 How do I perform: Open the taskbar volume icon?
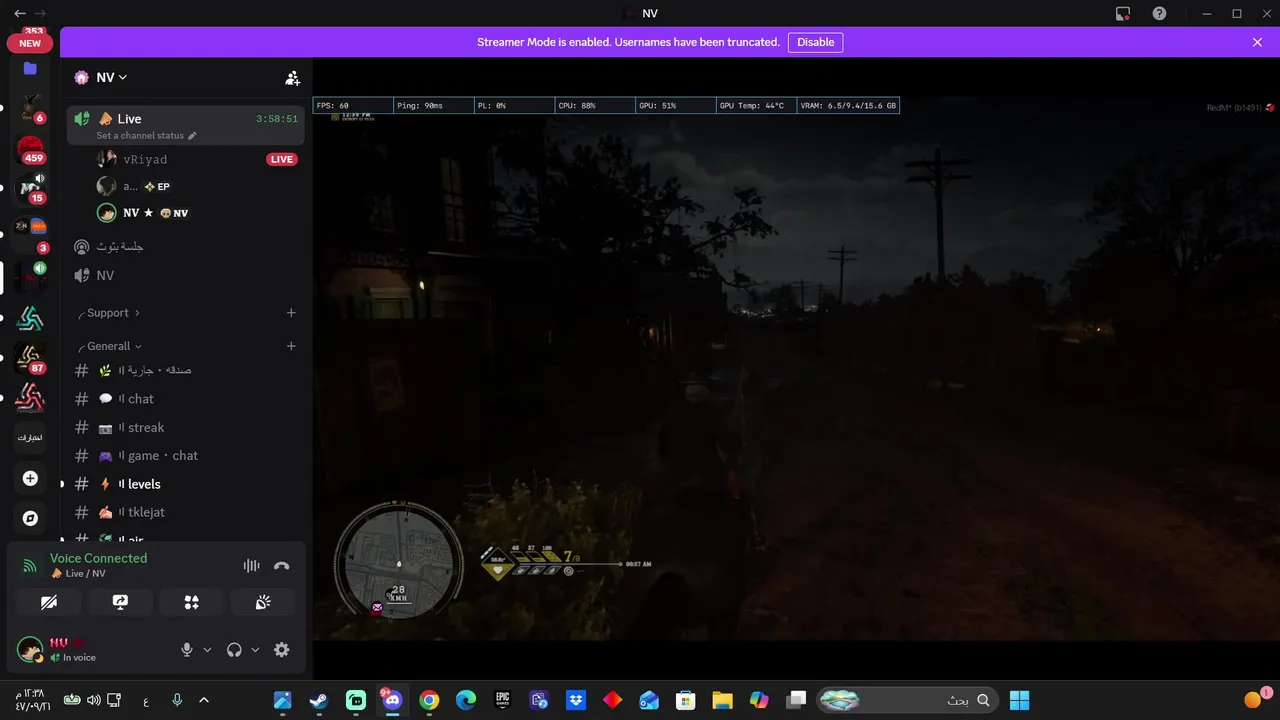click(93, 700)
